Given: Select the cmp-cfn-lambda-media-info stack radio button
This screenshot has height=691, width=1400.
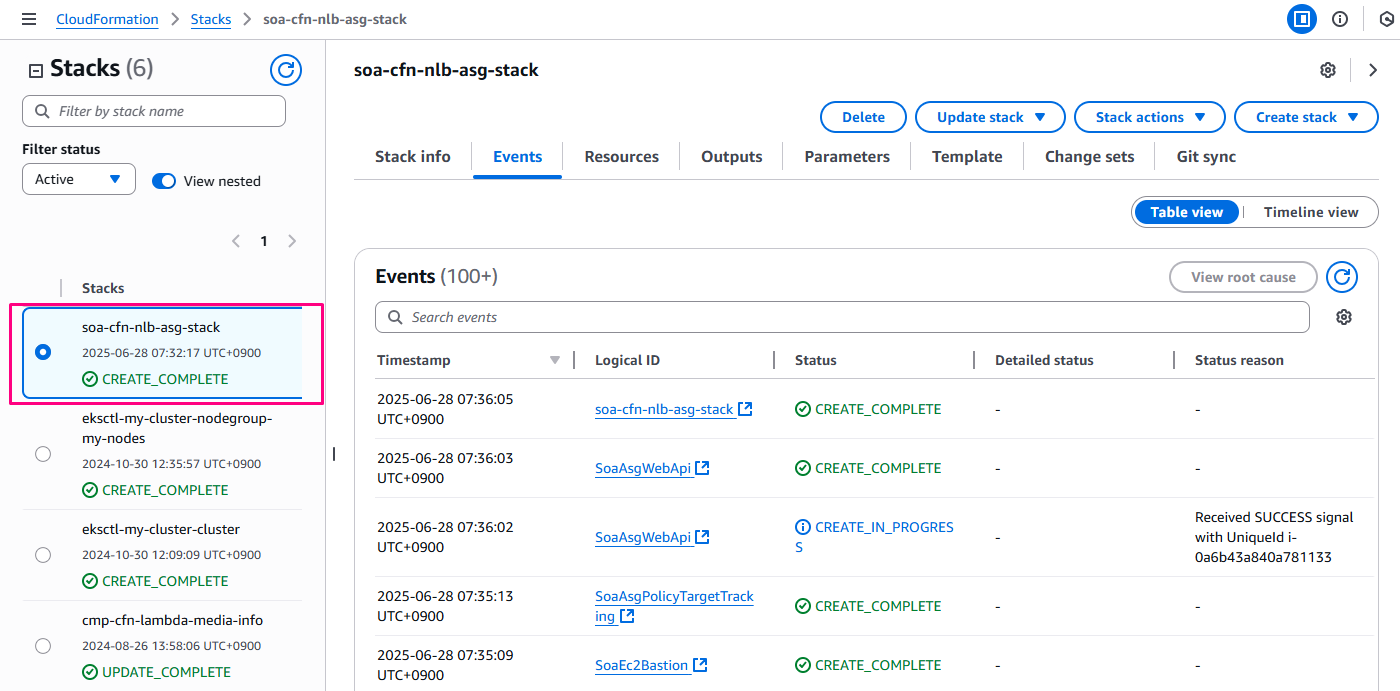Looking at the screenshot, I should tap(43, 646).
